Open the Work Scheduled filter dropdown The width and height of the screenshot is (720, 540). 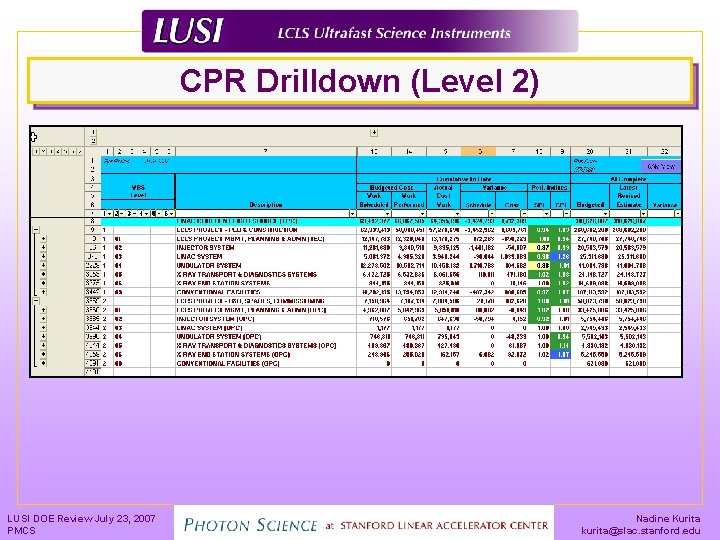pos(388,214)
